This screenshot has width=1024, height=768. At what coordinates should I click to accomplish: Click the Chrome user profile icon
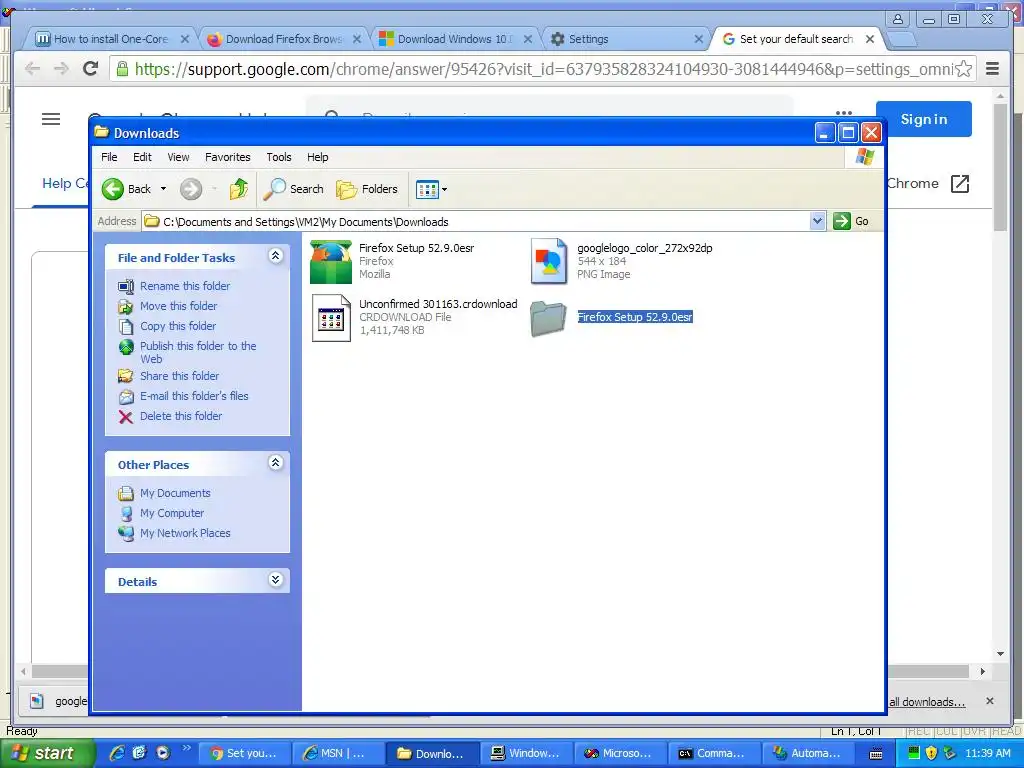(x=898, y=19)
